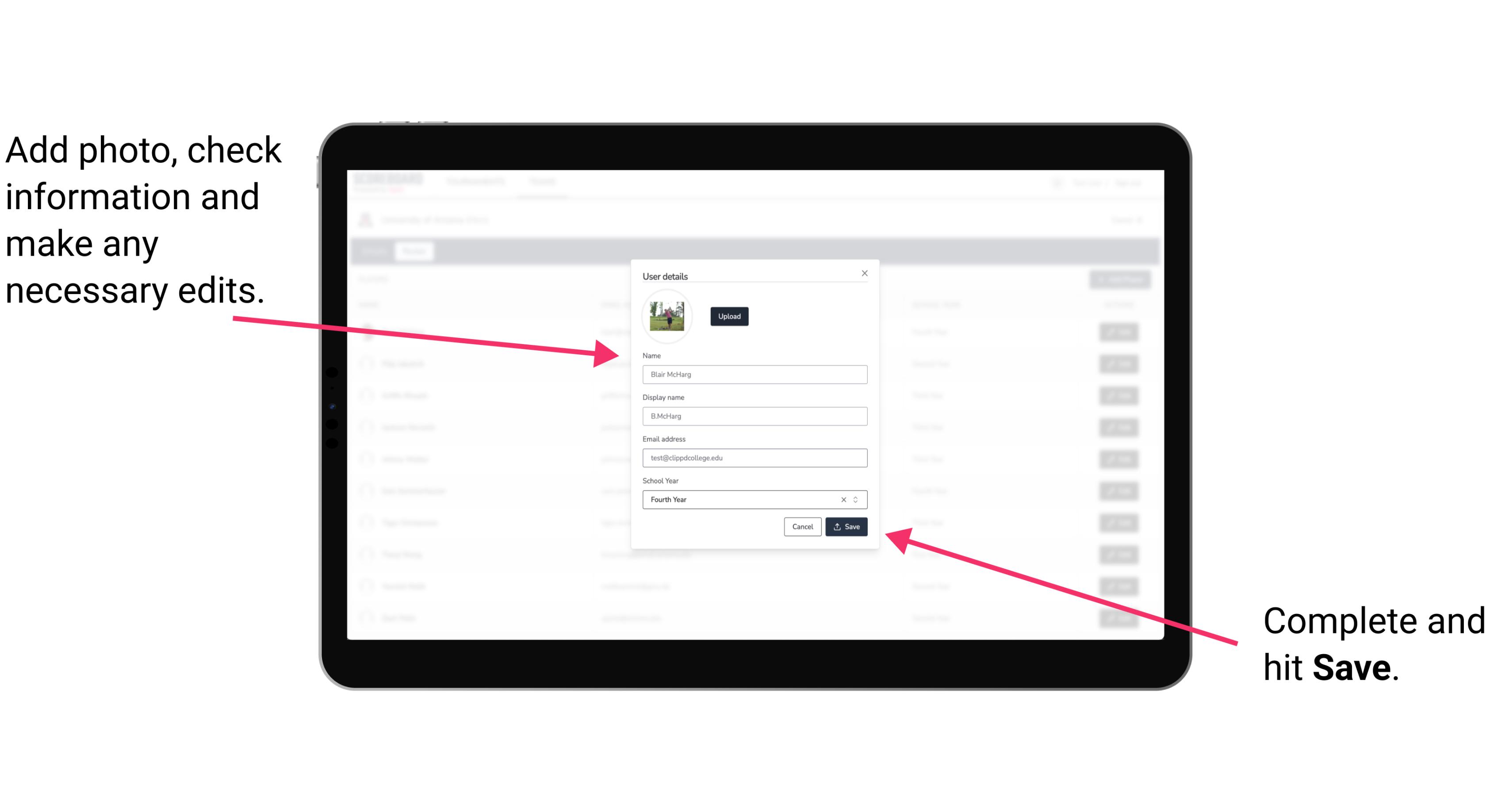The width and height of the screenshot is (1509, 812).
Task: Click on the Name input field
Action: click(754, 374)
